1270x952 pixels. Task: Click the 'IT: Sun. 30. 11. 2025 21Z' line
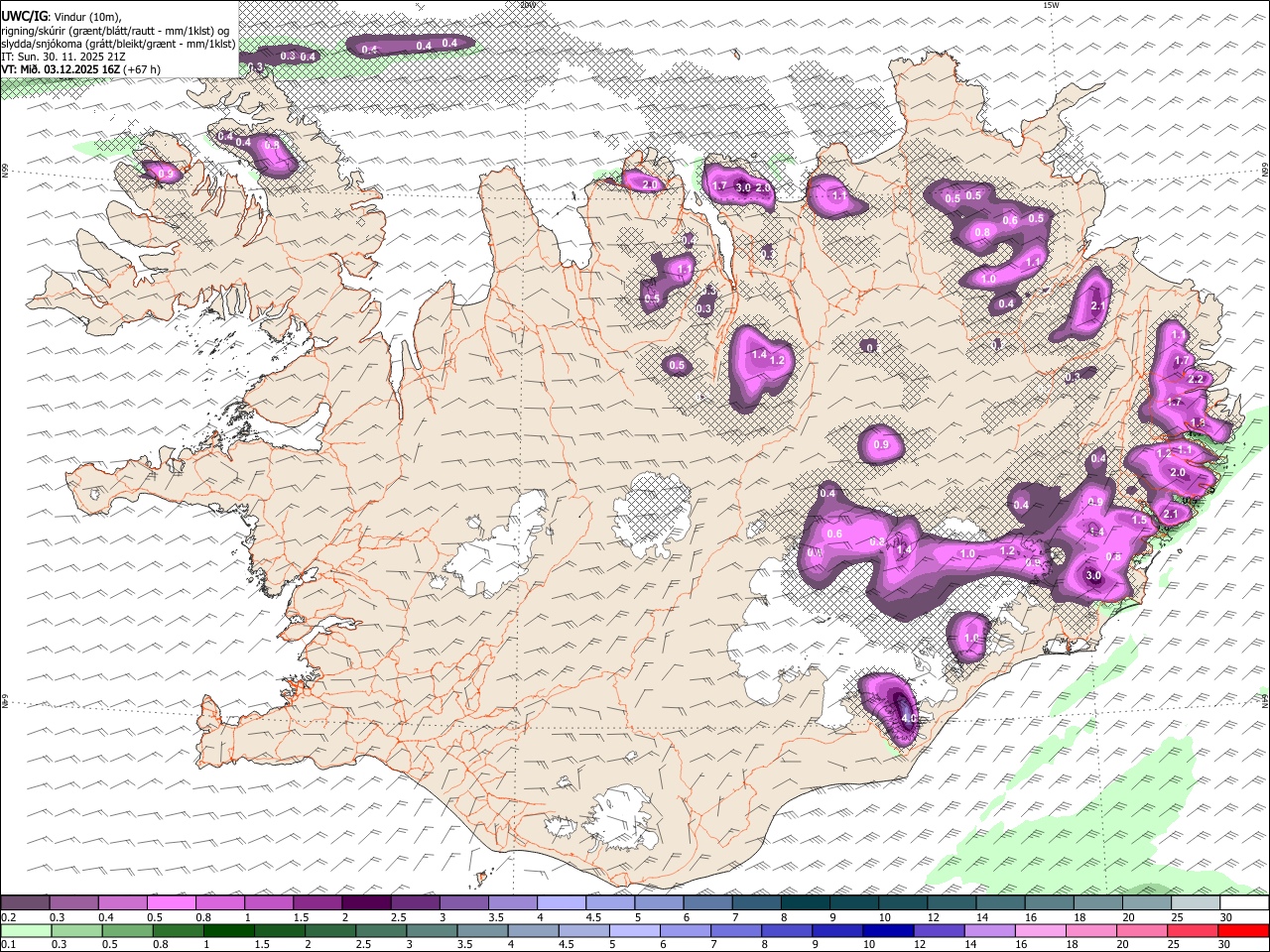pos(63,57)
